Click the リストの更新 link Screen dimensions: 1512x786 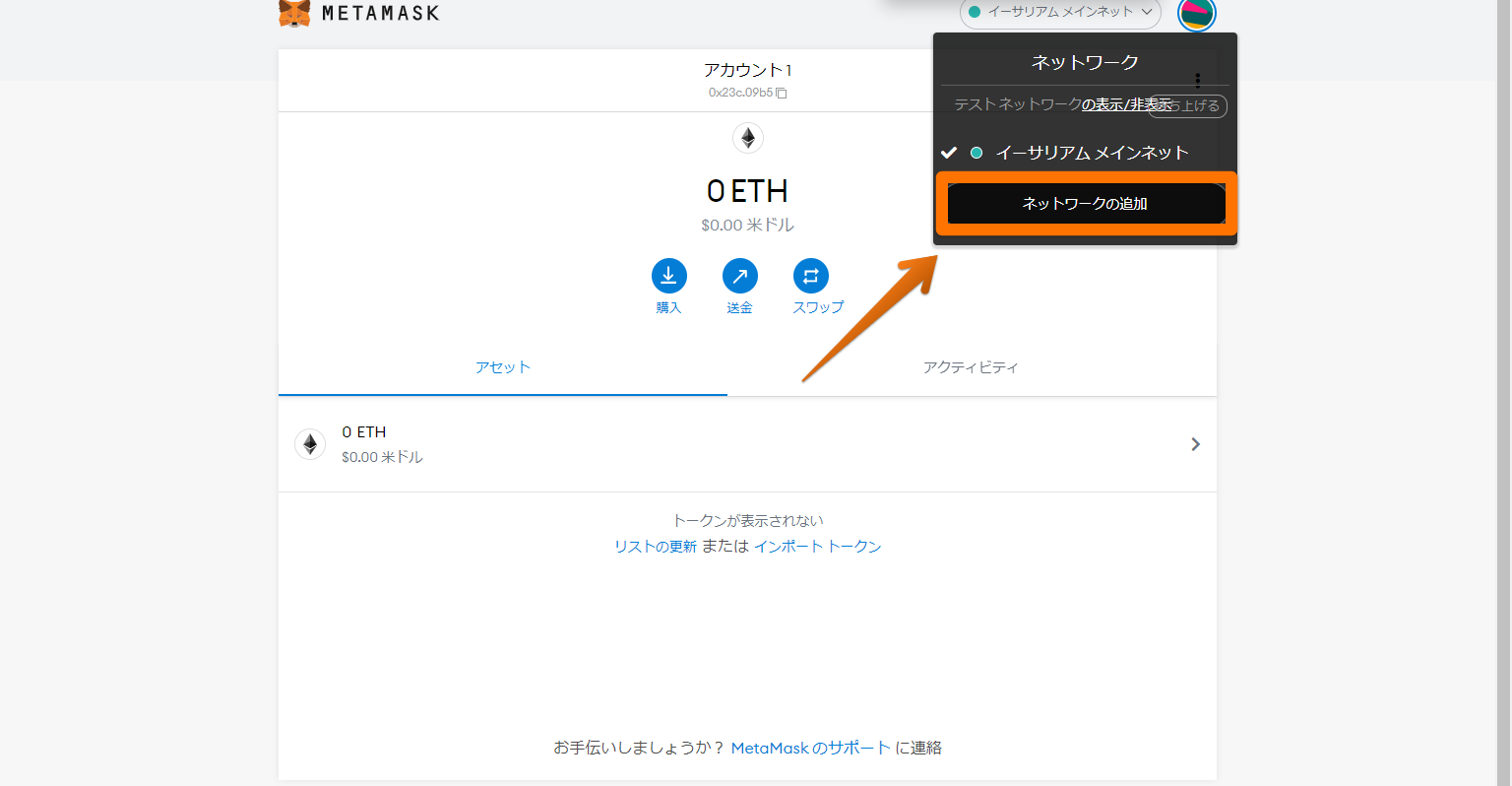tap(656, 547)
